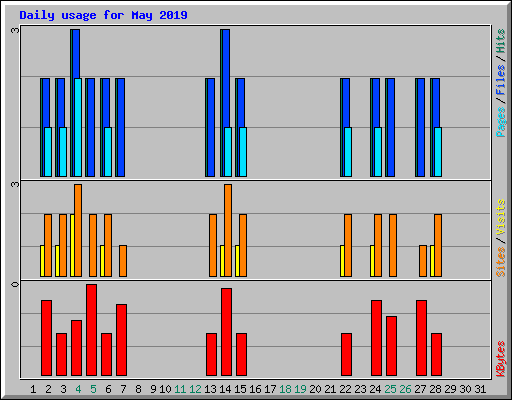The height and width of the screenshot is (400, 512).
Task: Click the blue Files bar for day 14
Action: click(x=226, y=78)
